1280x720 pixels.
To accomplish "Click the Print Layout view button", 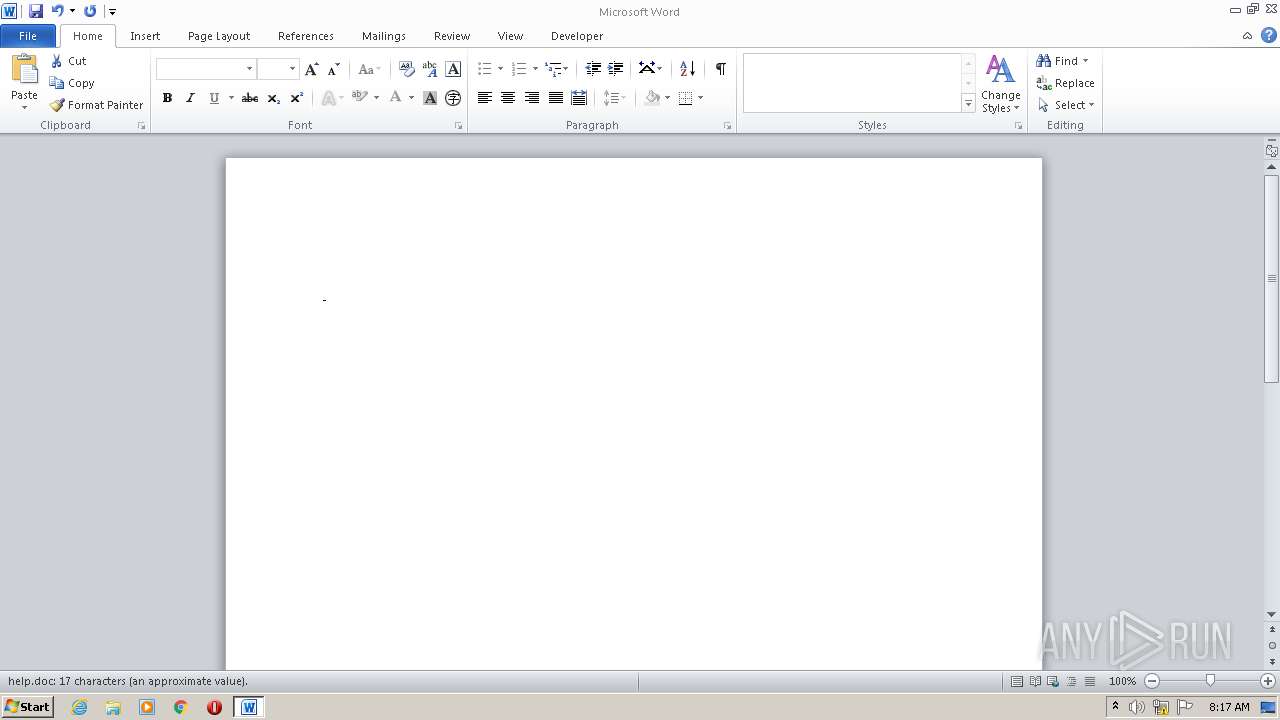I will [1017, 681].
